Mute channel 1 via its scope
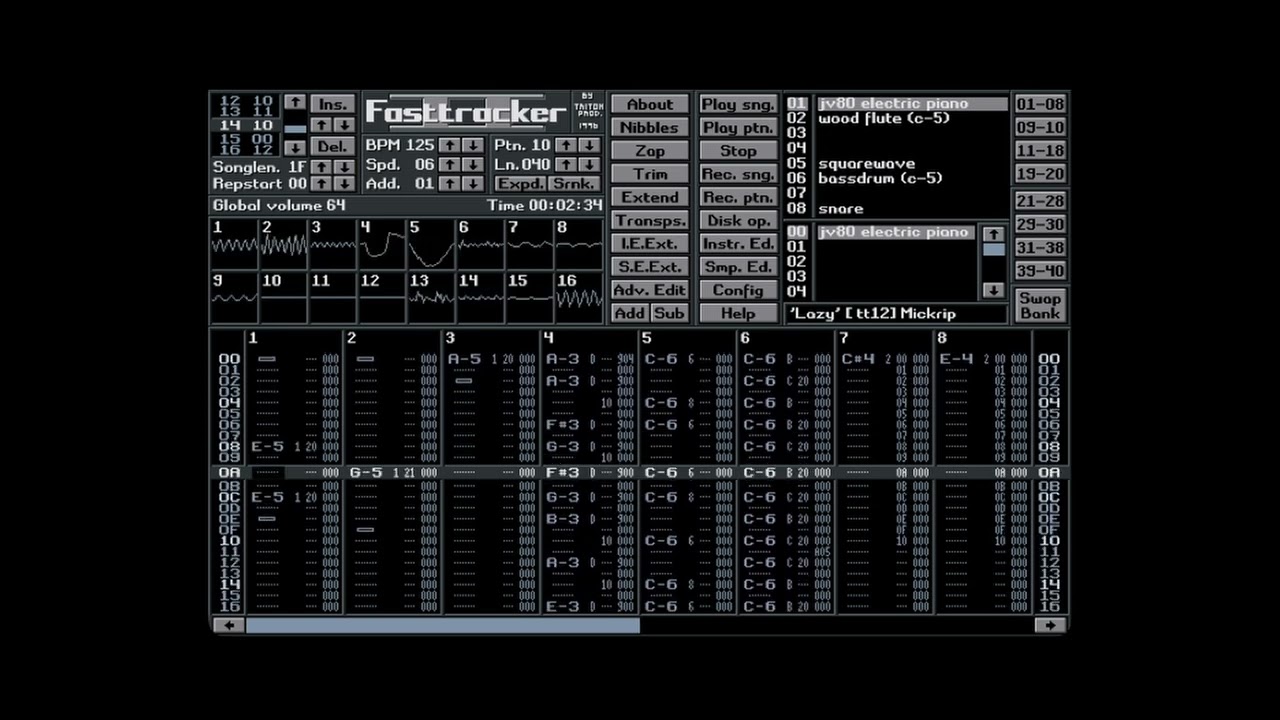Viewport: 1280px width, 720px height. [x=233, y=244]
